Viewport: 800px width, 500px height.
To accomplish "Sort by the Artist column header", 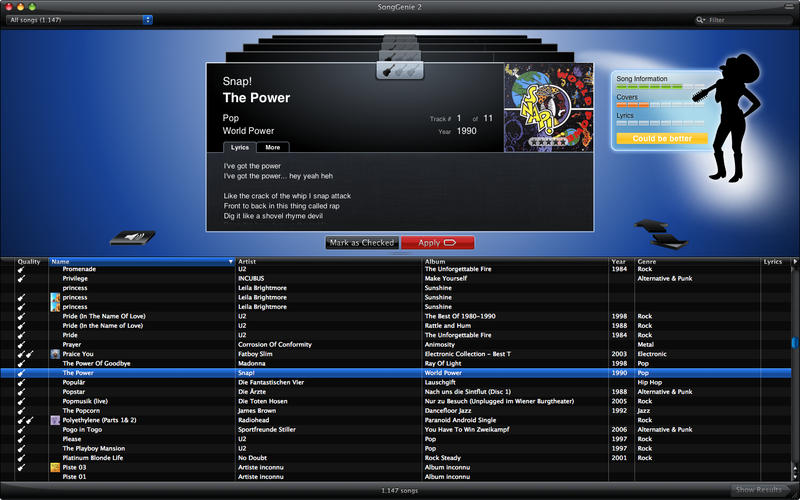I will 329,262.
